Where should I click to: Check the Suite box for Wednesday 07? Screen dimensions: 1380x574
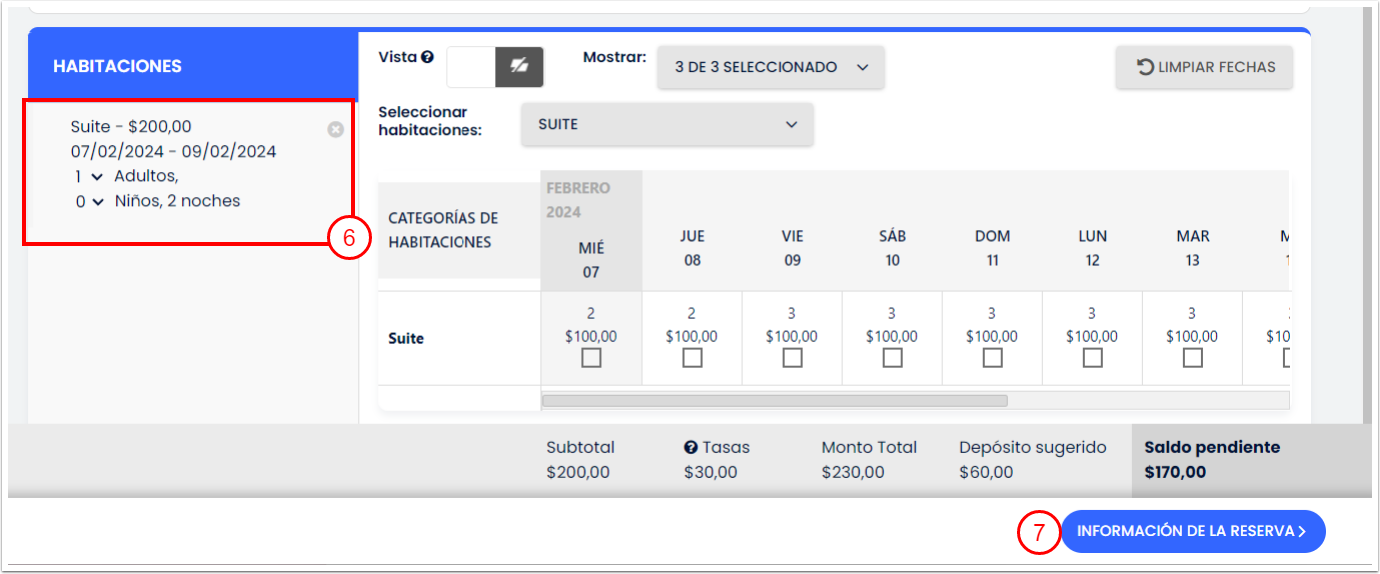[591, 357]
